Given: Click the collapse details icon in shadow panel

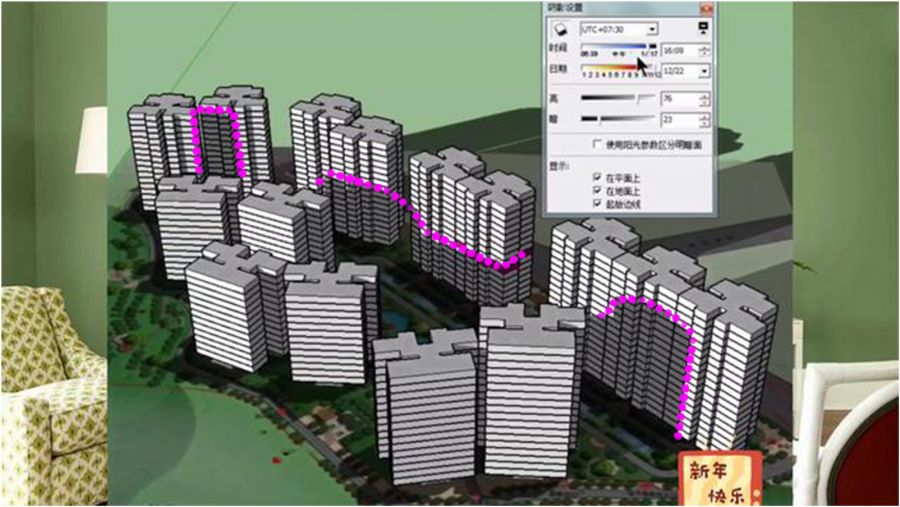Looking at the screenshot, I should pyautogui.click(x=703, y=28).
